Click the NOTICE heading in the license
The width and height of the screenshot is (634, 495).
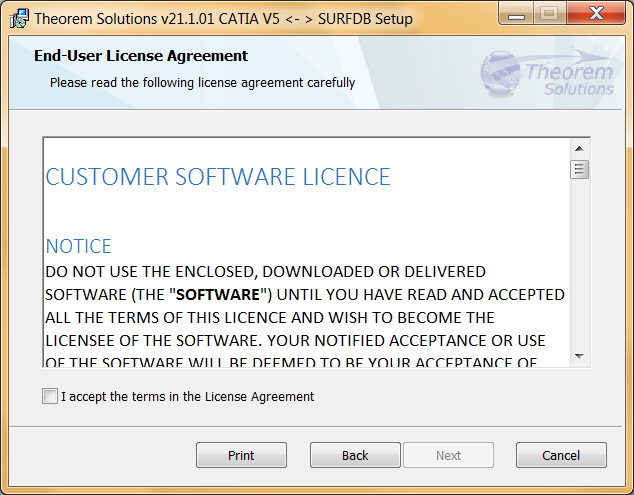(x=78, y=246)
